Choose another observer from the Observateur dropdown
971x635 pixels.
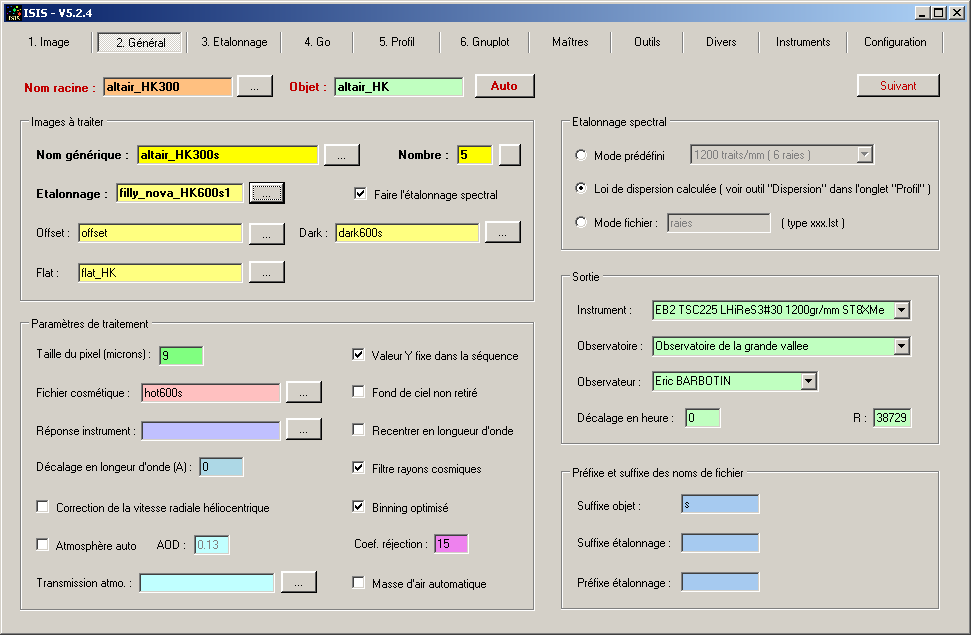click(x=810, y=380)
